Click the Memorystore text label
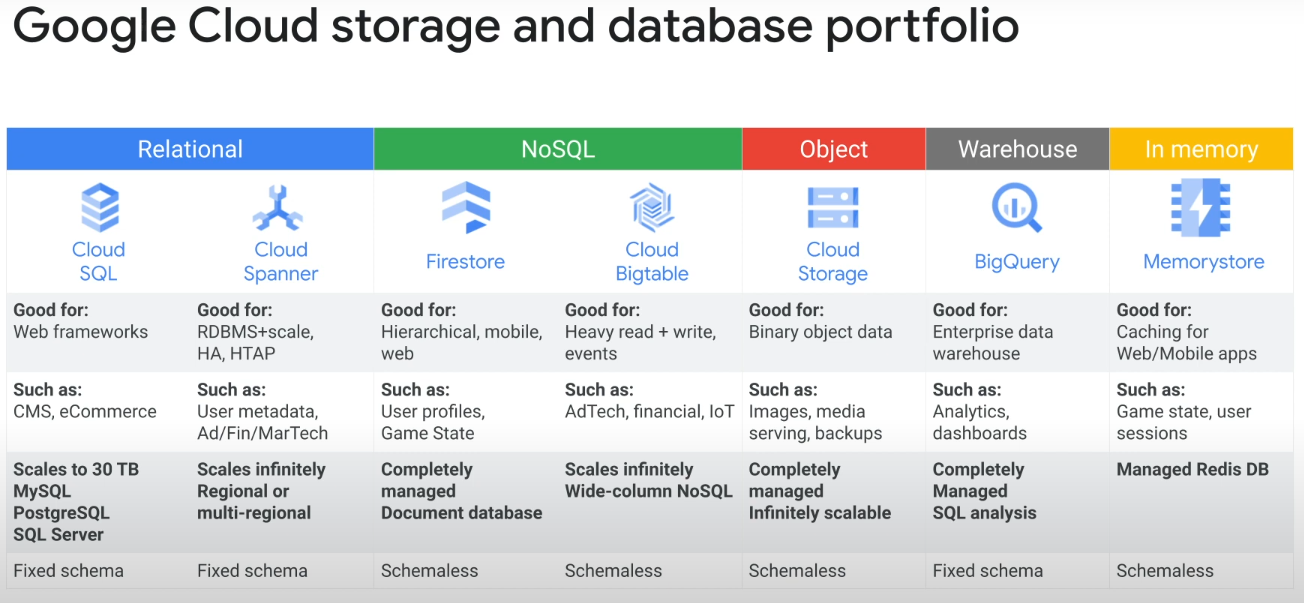This screenshot has height=603, width=1304. click(1204, 262)
